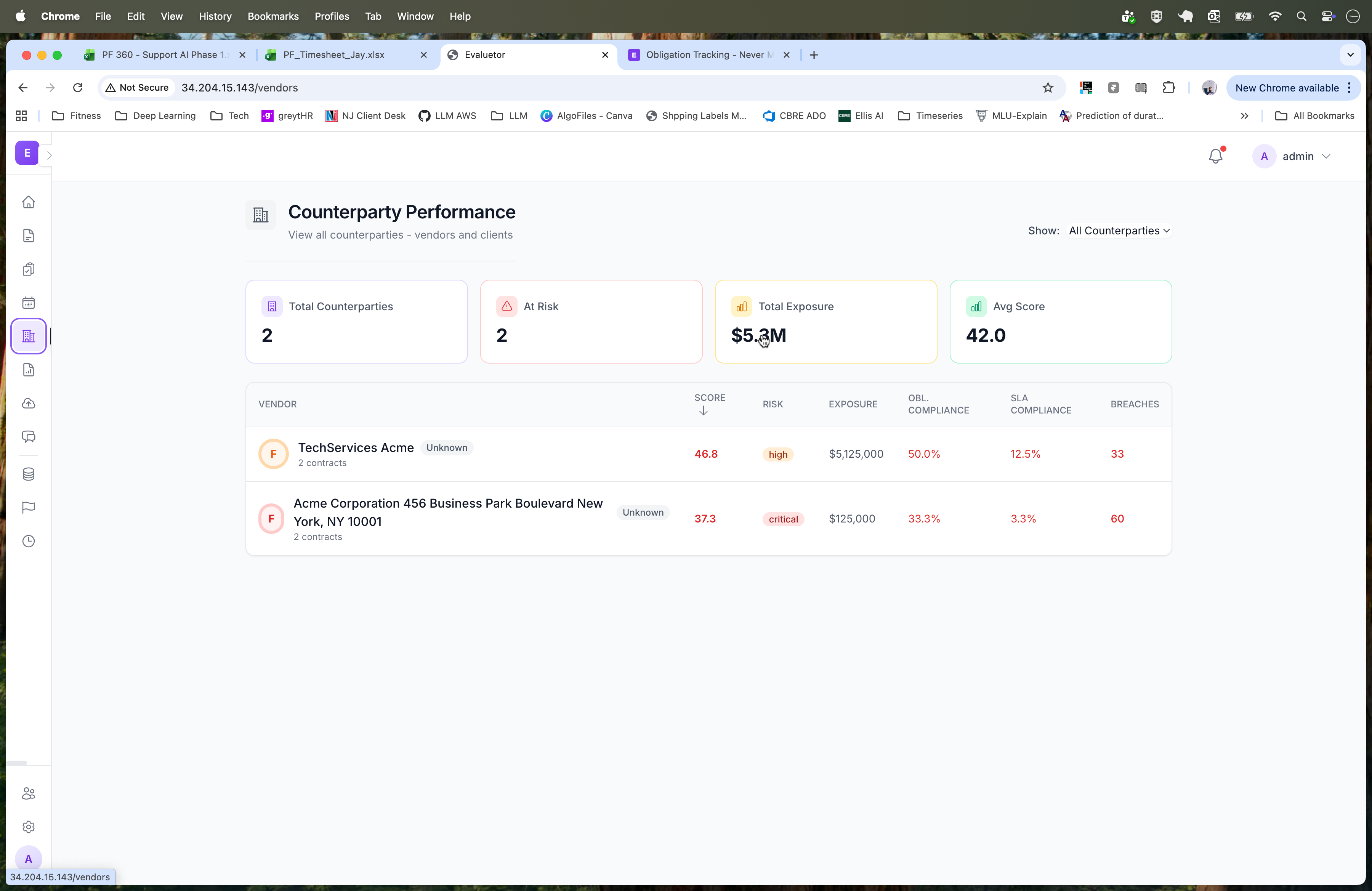Click the settings gear in the sidebar

pos(28,827)
